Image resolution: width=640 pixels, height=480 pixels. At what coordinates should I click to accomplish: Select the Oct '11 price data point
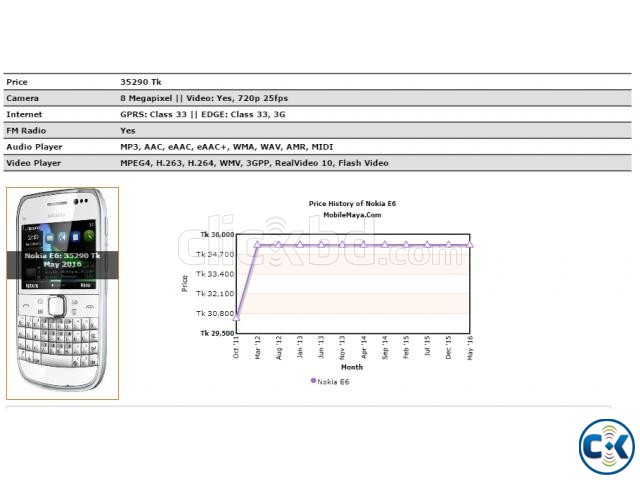tap(236, 317)
